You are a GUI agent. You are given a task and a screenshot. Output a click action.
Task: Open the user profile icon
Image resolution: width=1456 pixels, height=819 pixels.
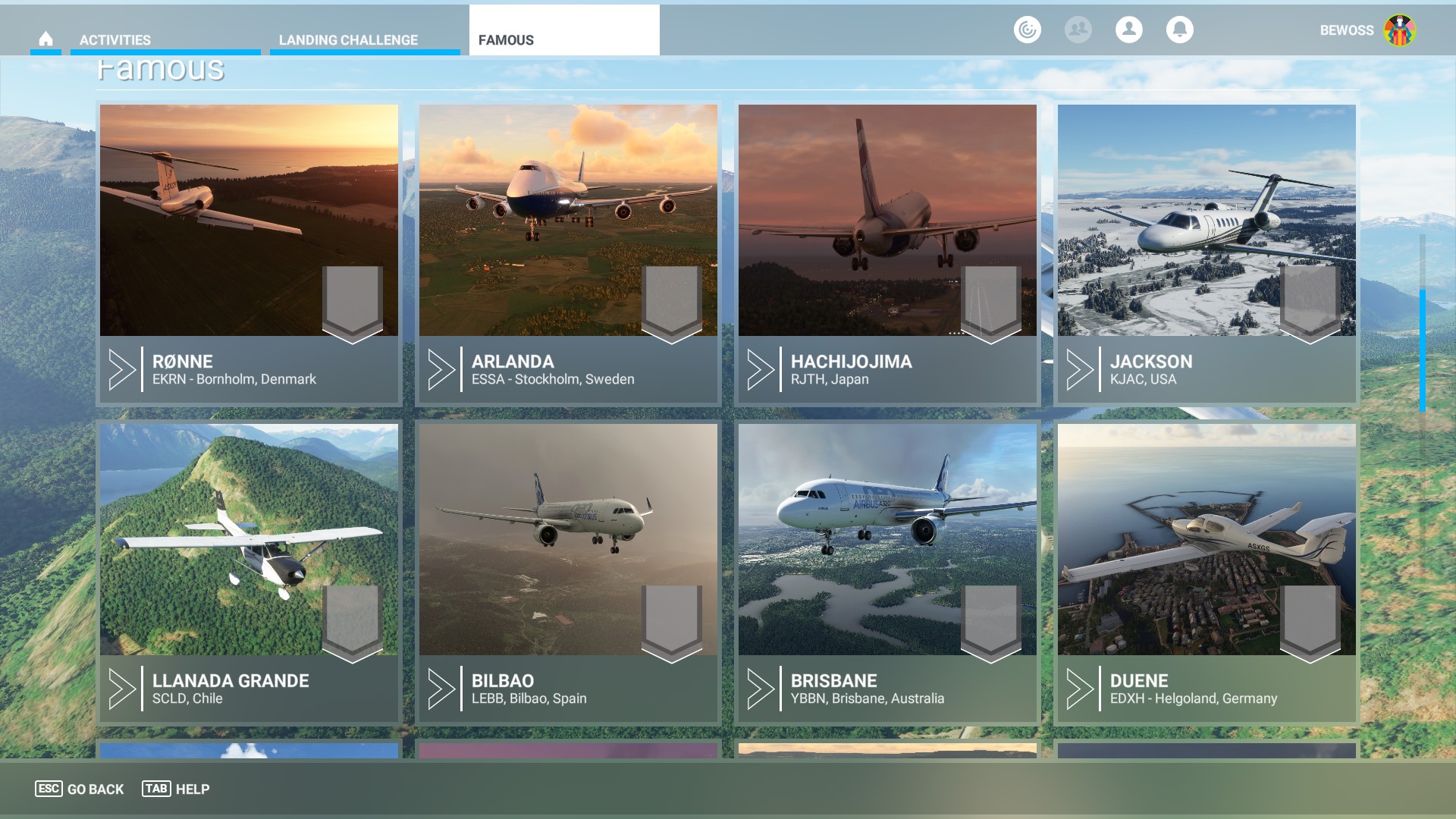[x=1129, y=30]
